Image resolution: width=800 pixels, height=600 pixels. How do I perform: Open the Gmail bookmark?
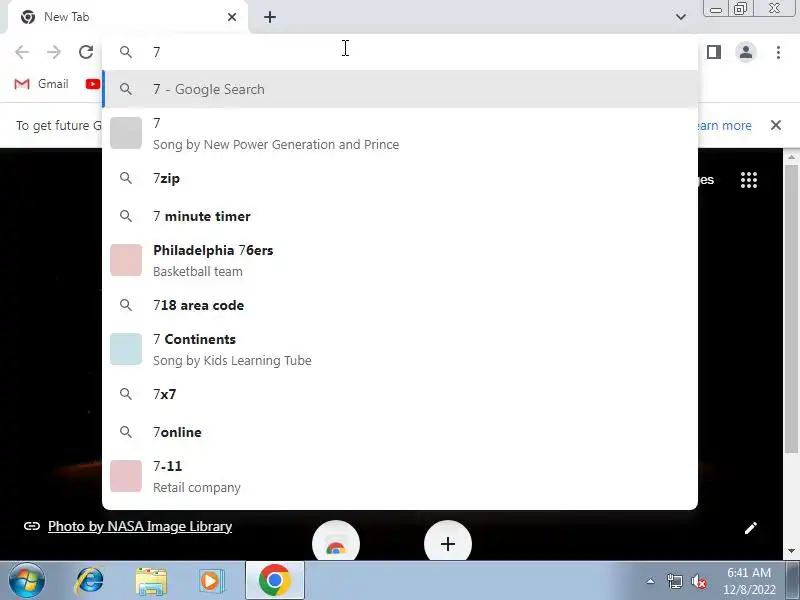click(x=41, y=84)
